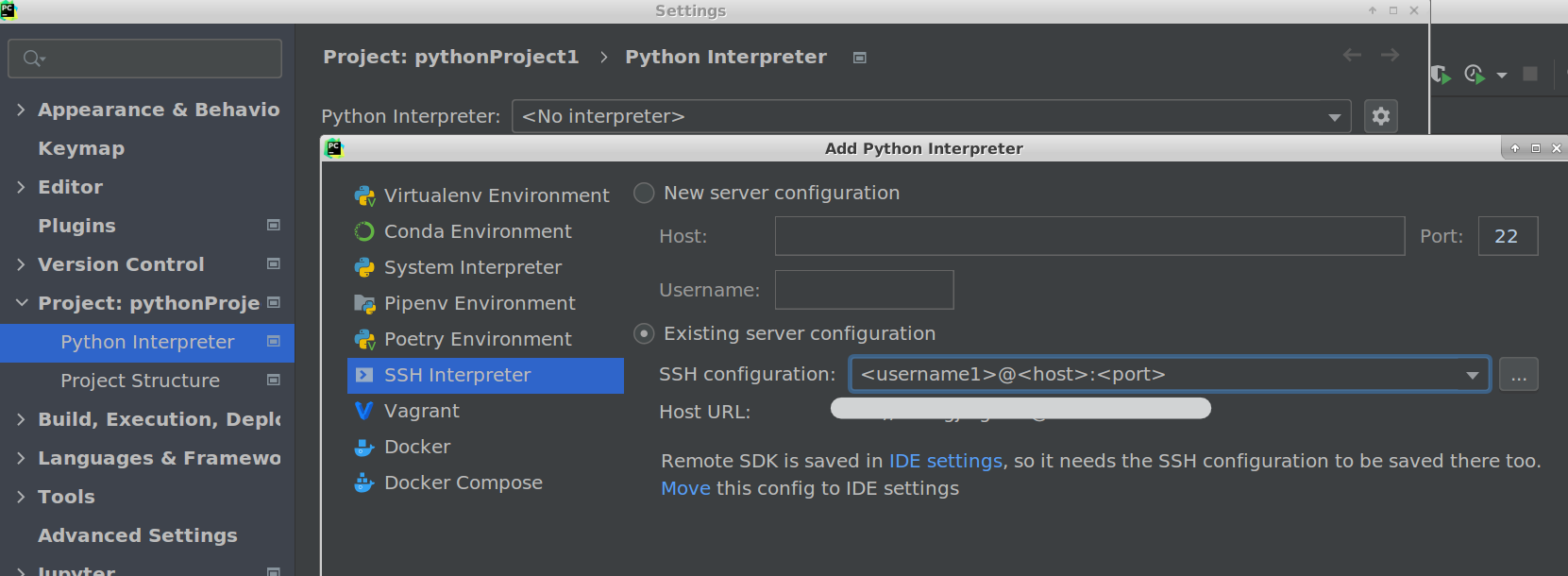The height and width of the screenshot is (576, 1568).
Task: Click the IDE settings link
Action: pos(945,461)
